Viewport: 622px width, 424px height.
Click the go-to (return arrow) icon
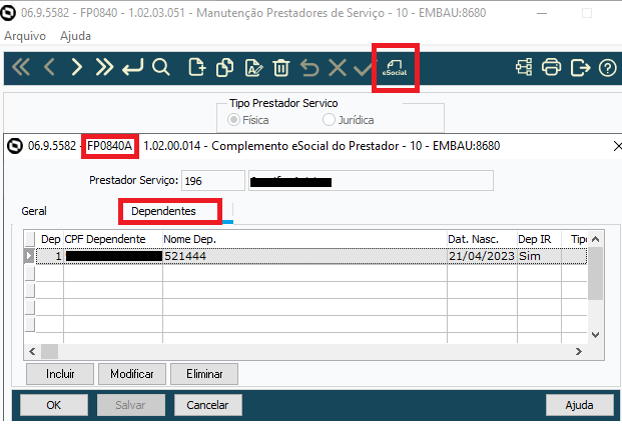tap(132, 67)
